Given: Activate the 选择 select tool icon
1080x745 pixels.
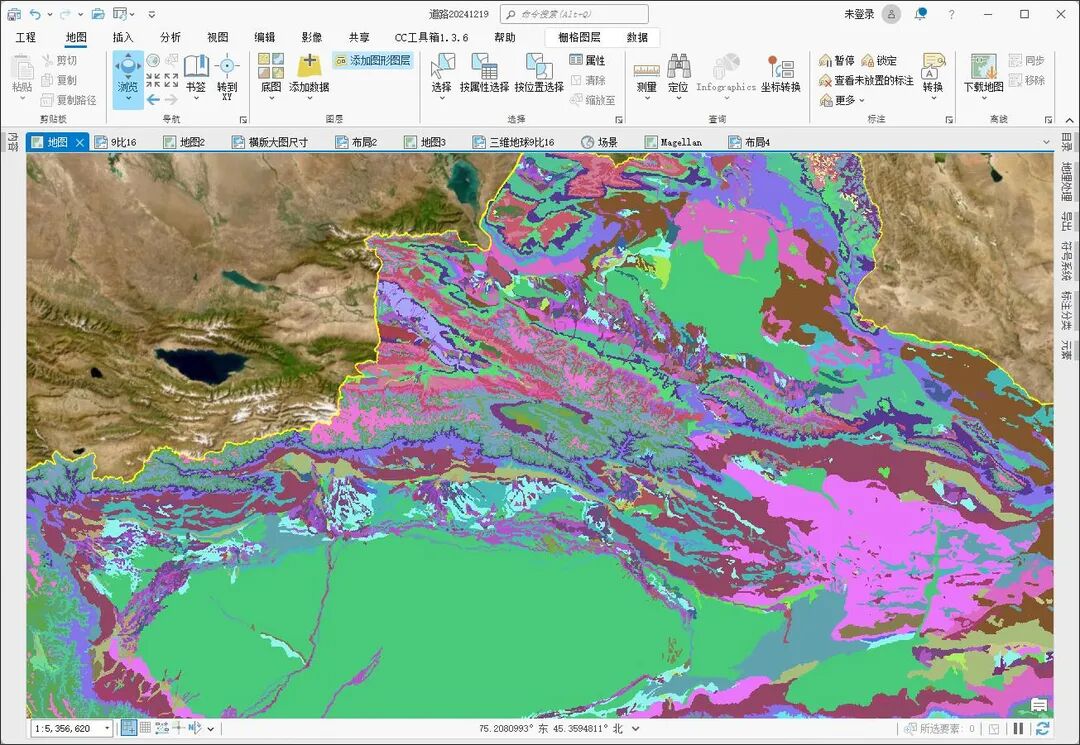Looking at the screenshot, I should (x=442, y=66).
